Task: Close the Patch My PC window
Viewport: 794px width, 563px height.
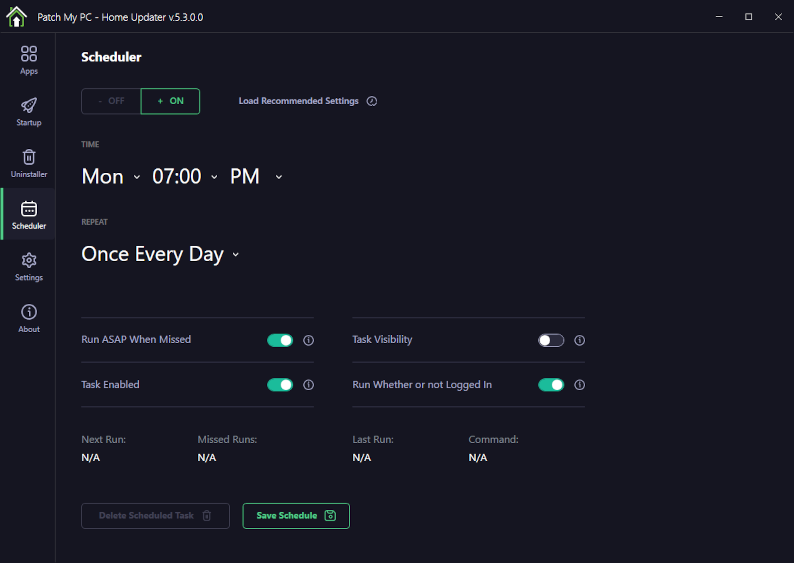Action: click(778, 17)
